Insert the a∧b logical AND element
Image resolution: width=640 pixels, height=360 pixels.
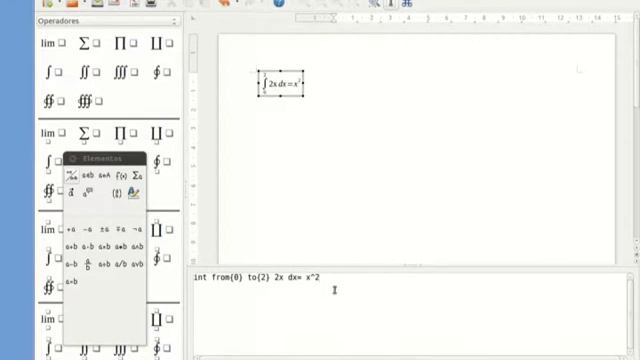pos(138,247)
